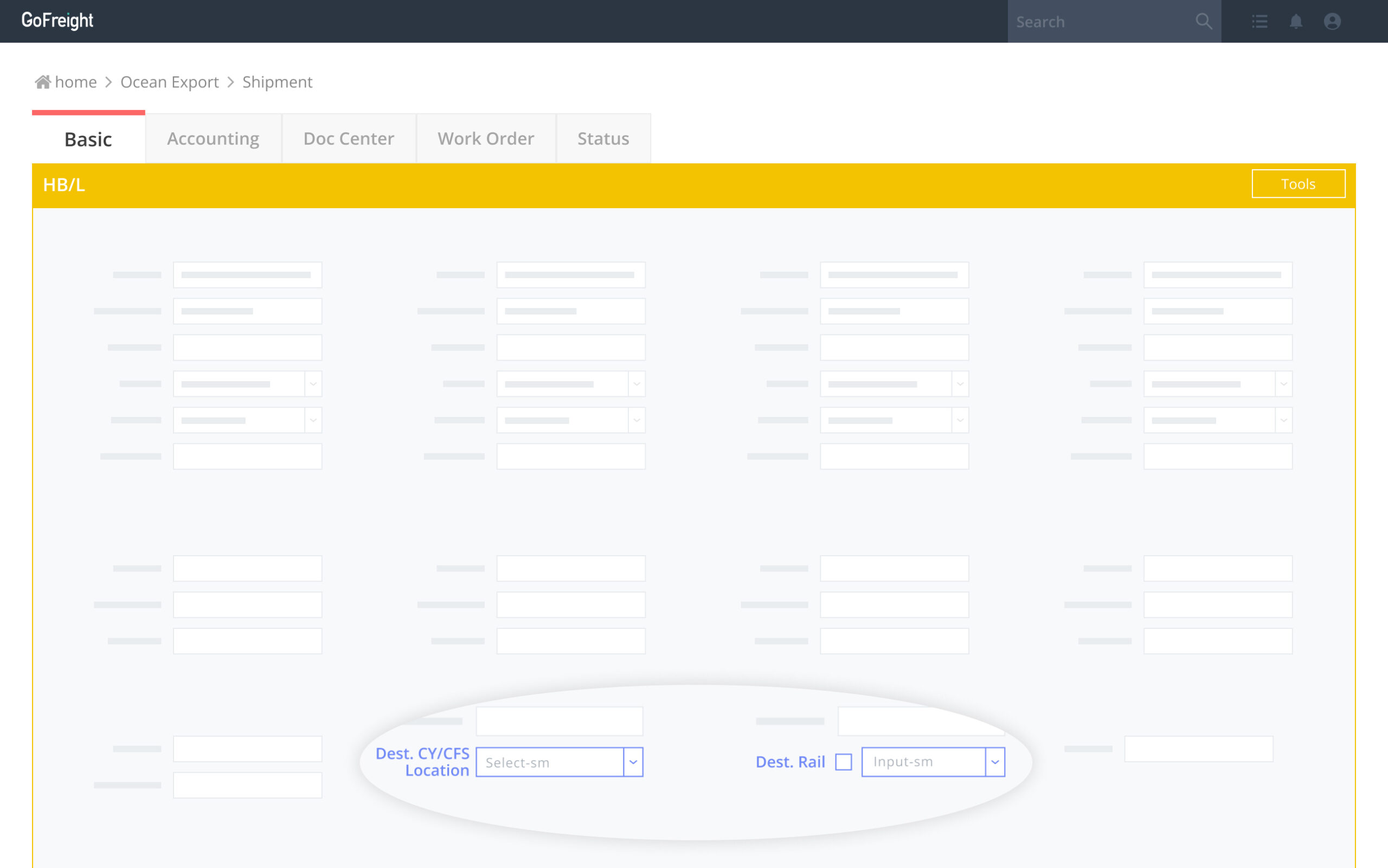Switch to the Accounting tab
This screenshot has height=868, width=1388.
pyautogui.click(x=213, y=139)
